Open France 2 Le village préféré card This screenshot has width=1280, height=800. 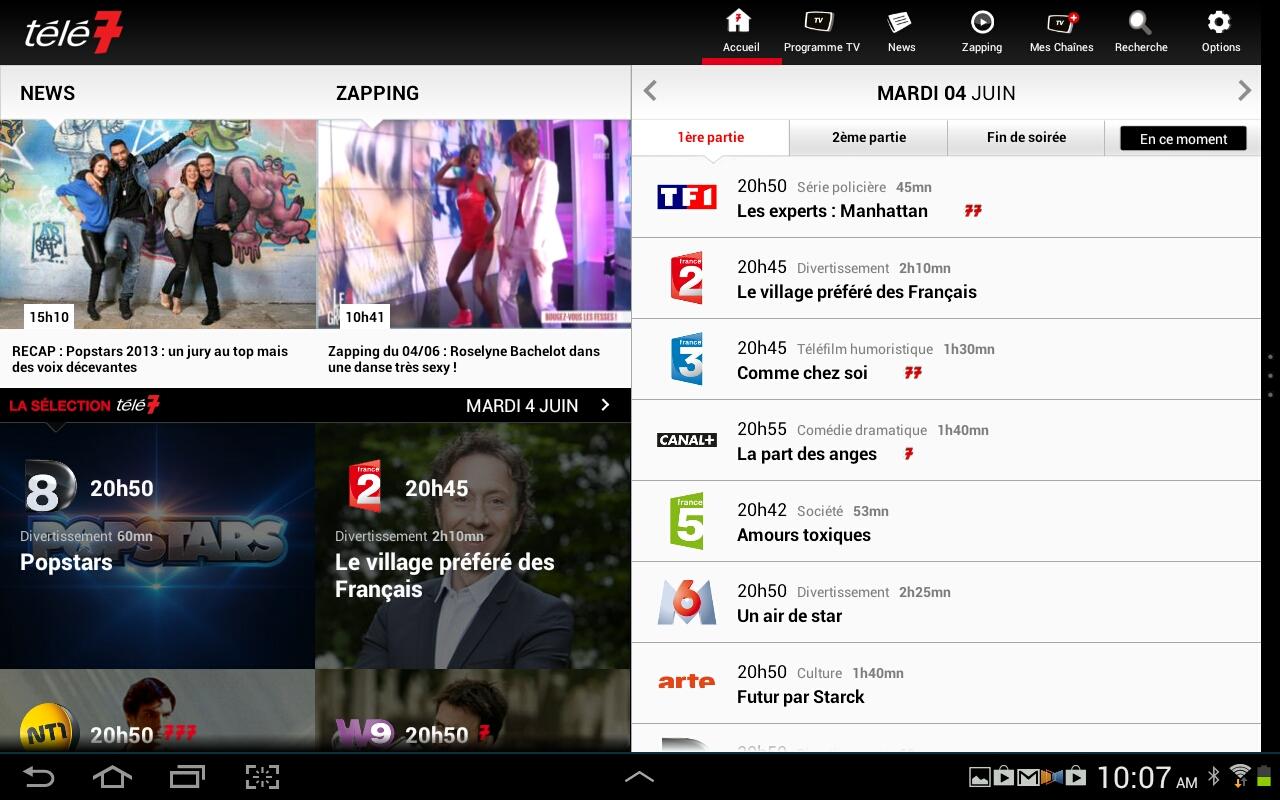click(x=473, y=546)
